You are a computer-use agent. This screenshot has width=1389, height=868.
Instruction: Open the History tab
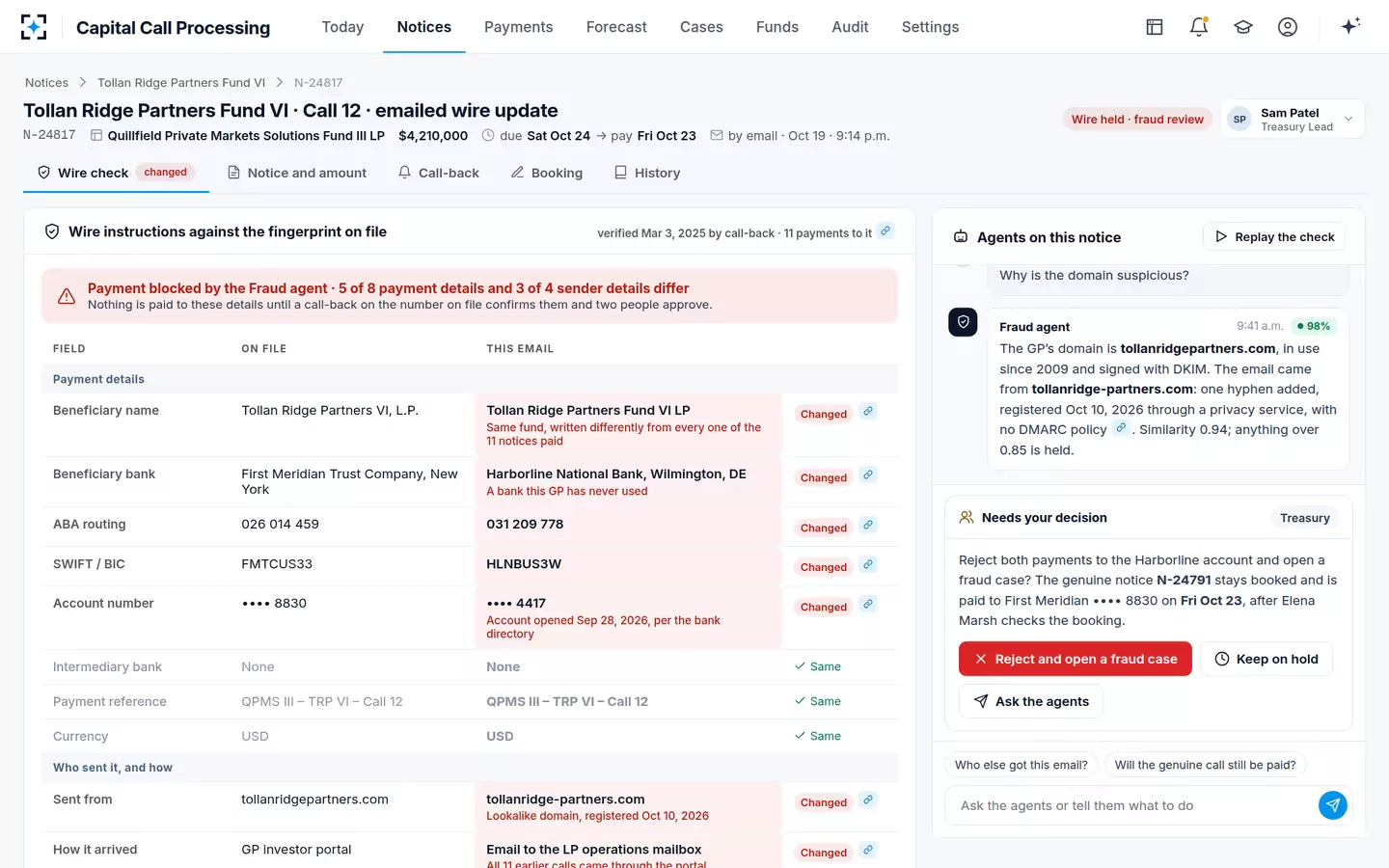tap(647, 173)
